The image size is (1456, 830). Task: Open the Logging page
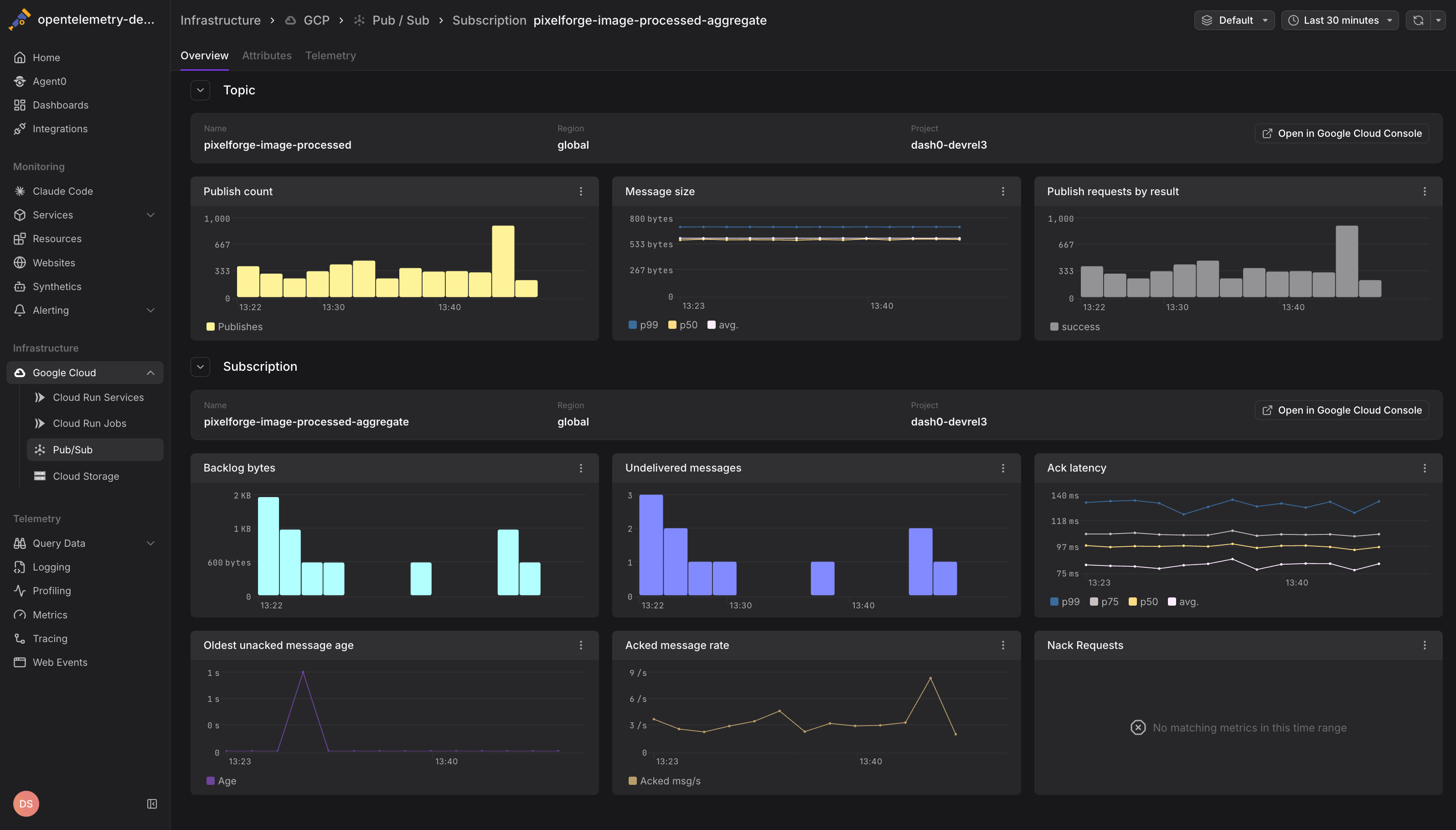tap(85, 567)
